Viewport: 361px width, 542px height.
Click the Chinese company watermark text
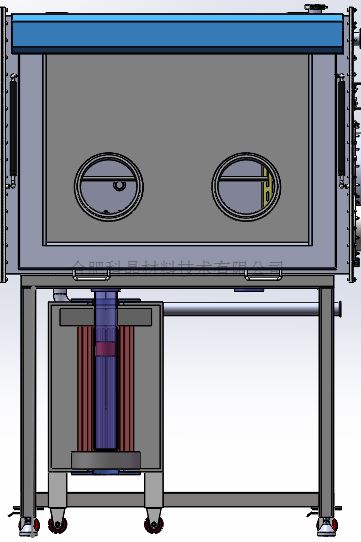178,267
